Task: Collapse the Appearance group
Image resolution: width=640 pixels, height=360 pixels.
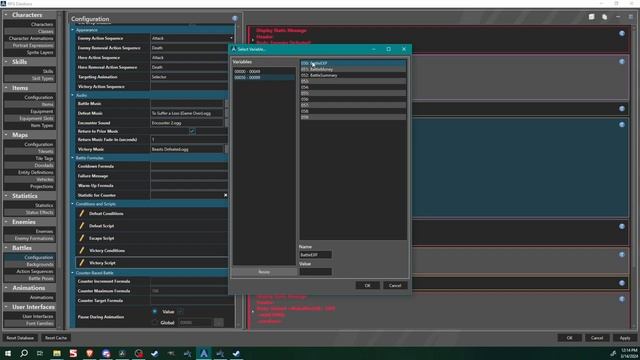Action: (x=73, y=30)
